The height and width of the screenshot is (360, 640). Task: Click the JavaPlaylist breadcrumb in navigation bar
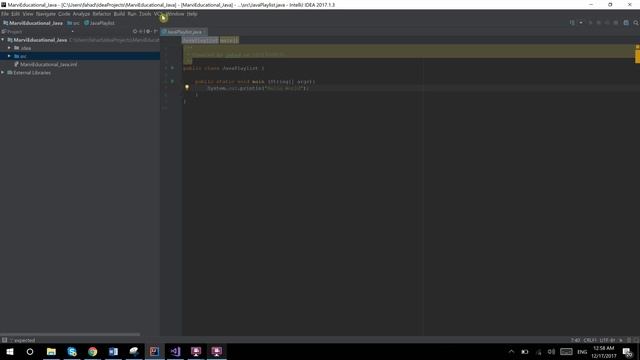click(x=99, y=23)
